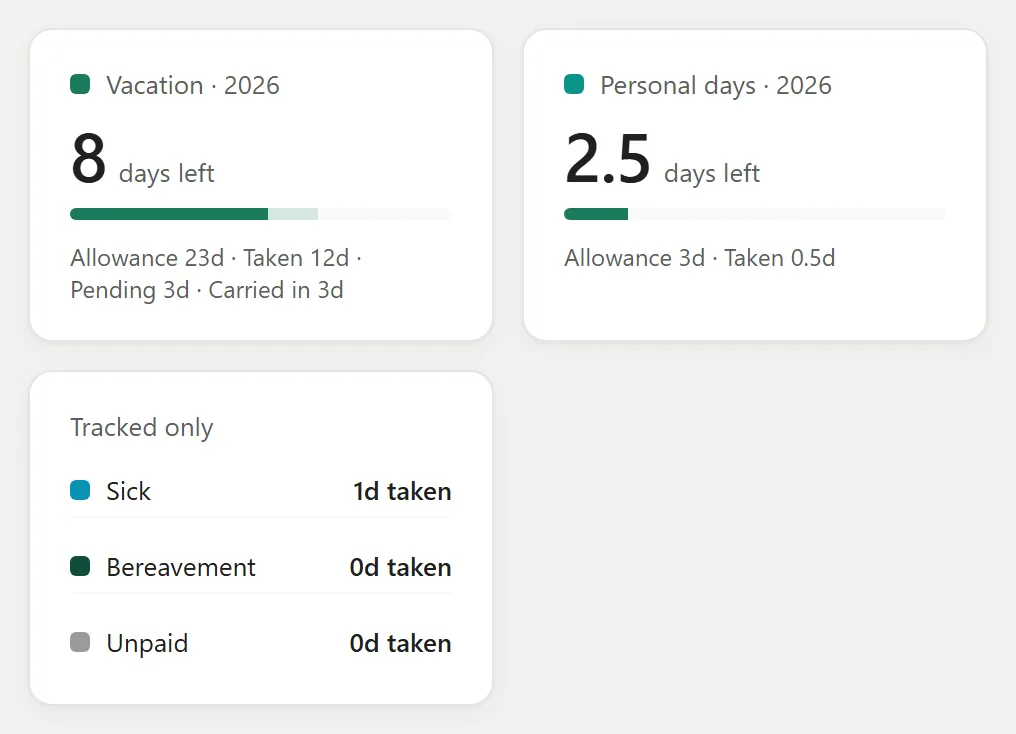The image size is (1016, 734).
Task: Click the Pending 3d Carried in 3d text
Action: [207, 290]
